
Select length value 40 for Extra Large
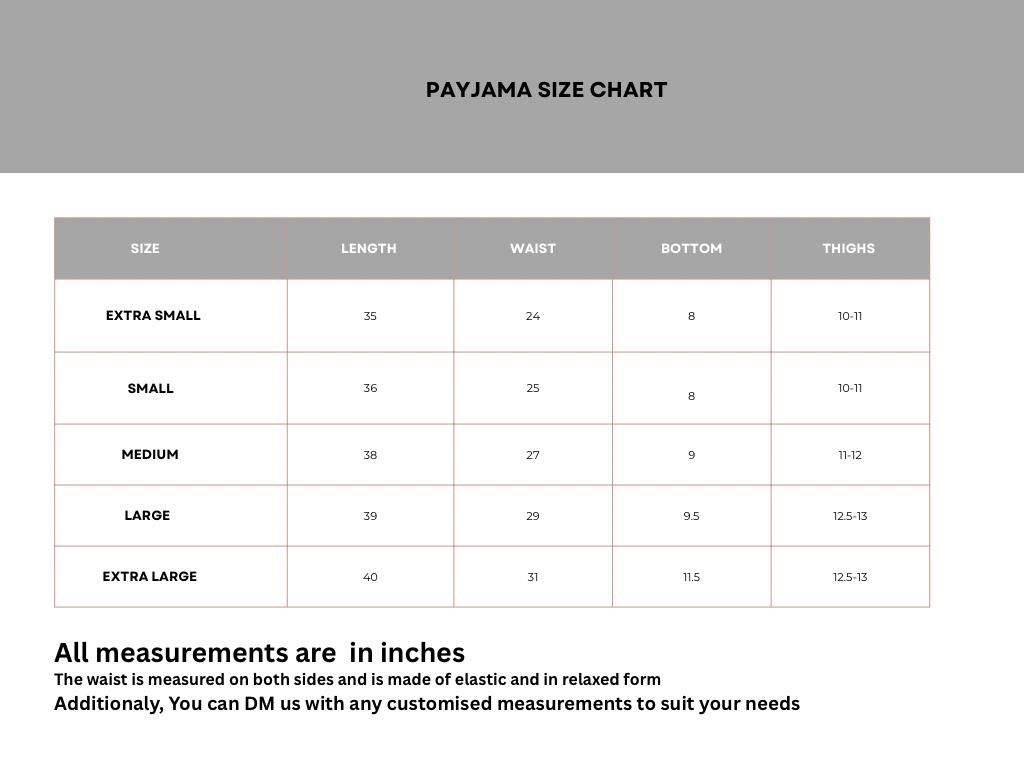tap(370, 577)
